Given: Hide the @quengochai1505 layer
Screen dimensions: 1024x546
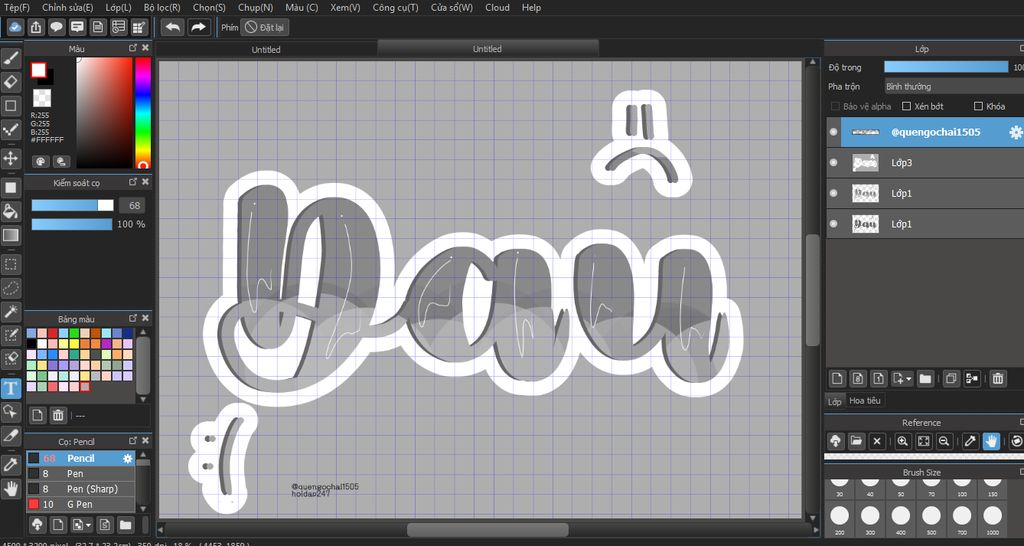Looking at the screenshot, I should coord(833,132).
